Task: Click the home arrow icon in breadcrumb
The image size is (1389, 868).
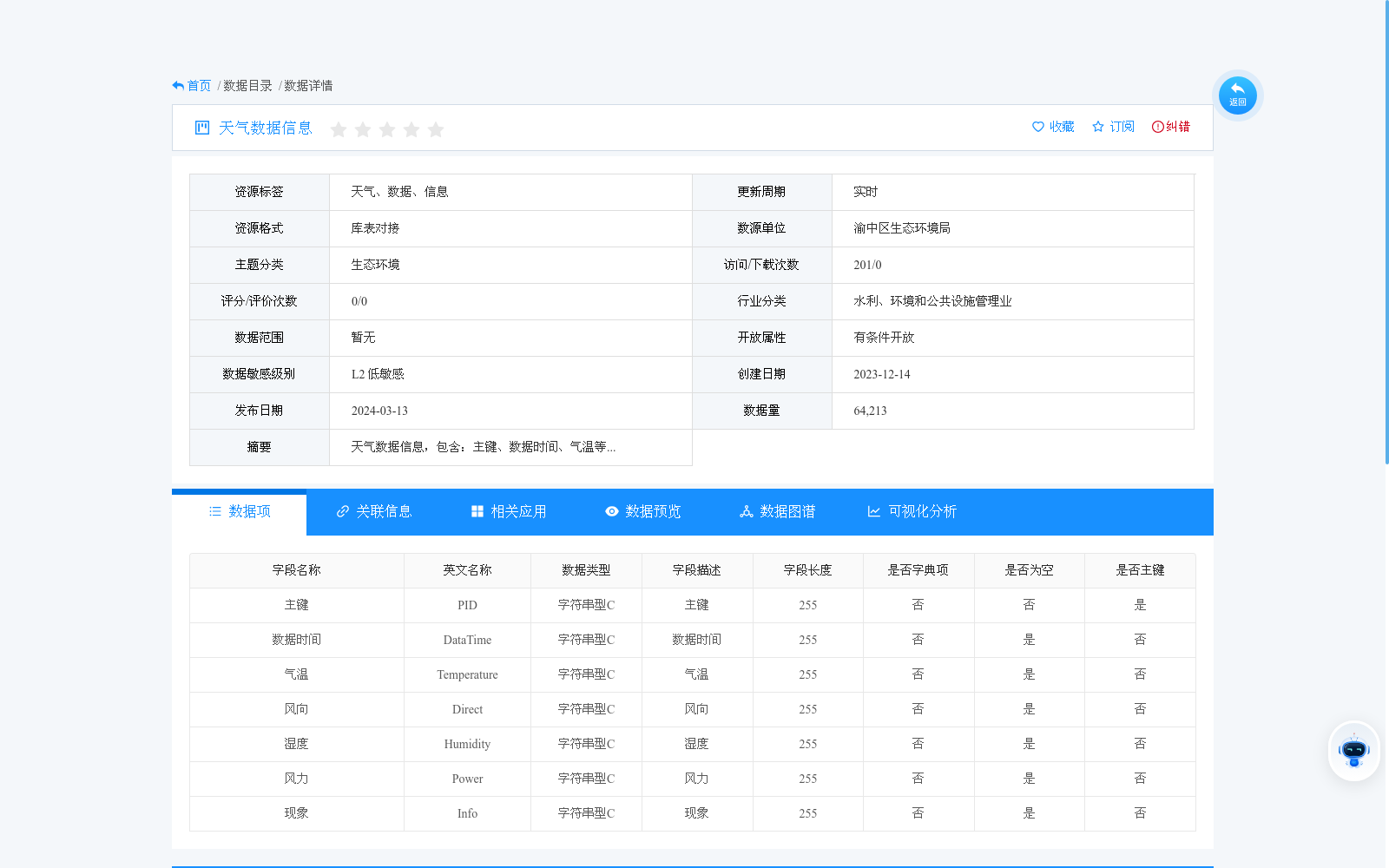Action: point(178,86)
